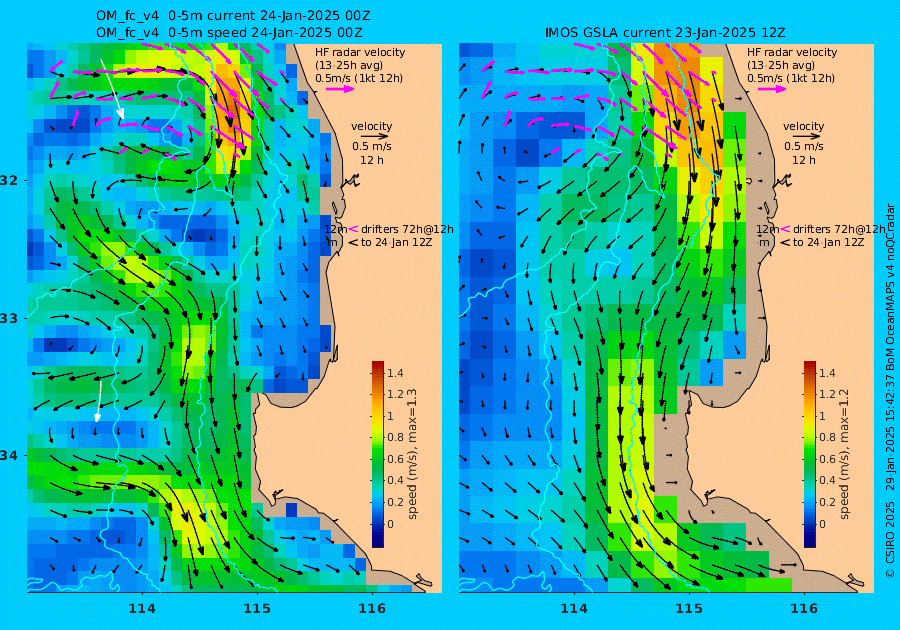Click 'to 24 Jan 12Z' text in right panel

[x=828, y=242]
